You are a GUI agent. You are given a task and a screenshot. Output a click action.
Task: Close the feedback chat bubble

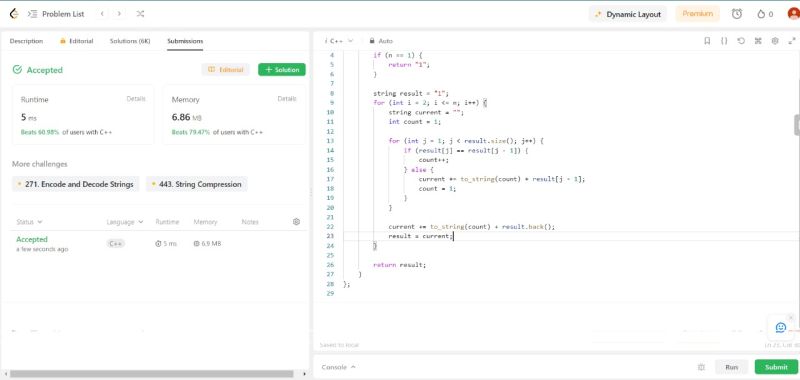click(791, 317)
